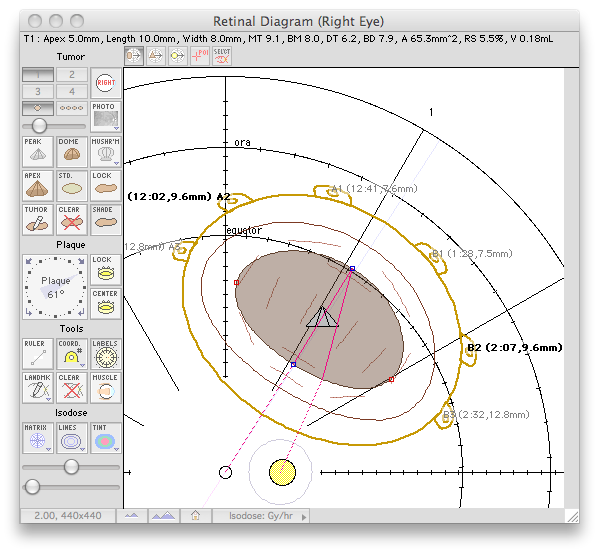Click the B3 (2:32,12.8mm) suture label

tap(486, 414)
